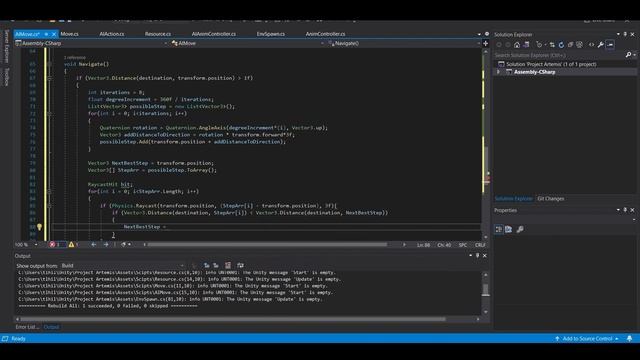This screenshot has width=640, height=360.
Task: Click red error count indicator
Action: [x=56, y=244]
